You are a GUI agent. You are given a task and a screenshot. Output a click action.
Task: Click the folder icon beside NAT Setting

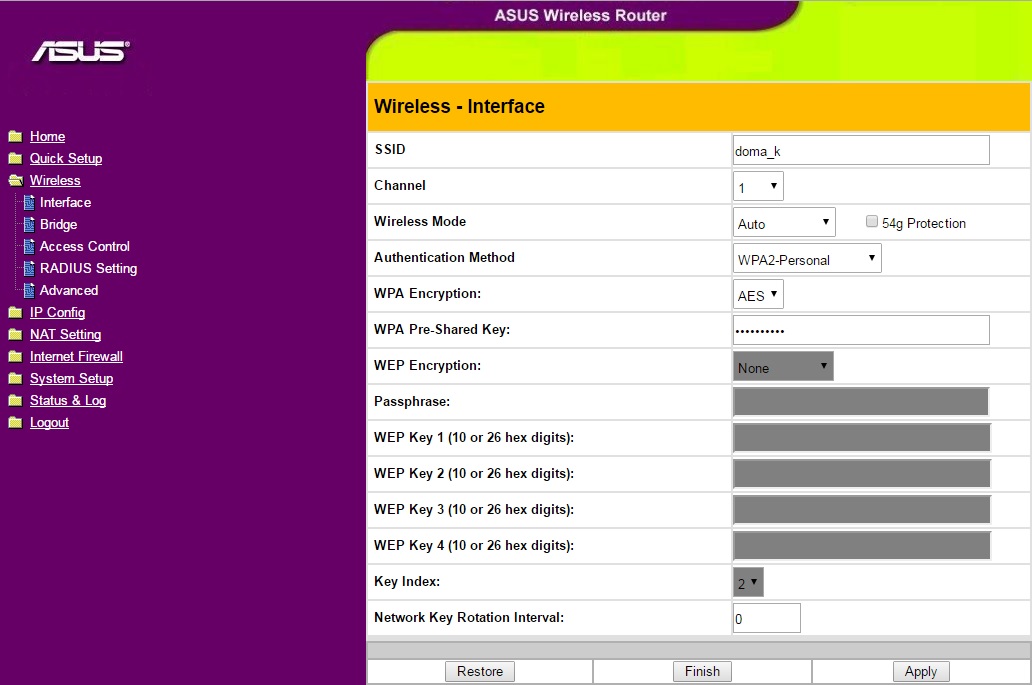15,335
